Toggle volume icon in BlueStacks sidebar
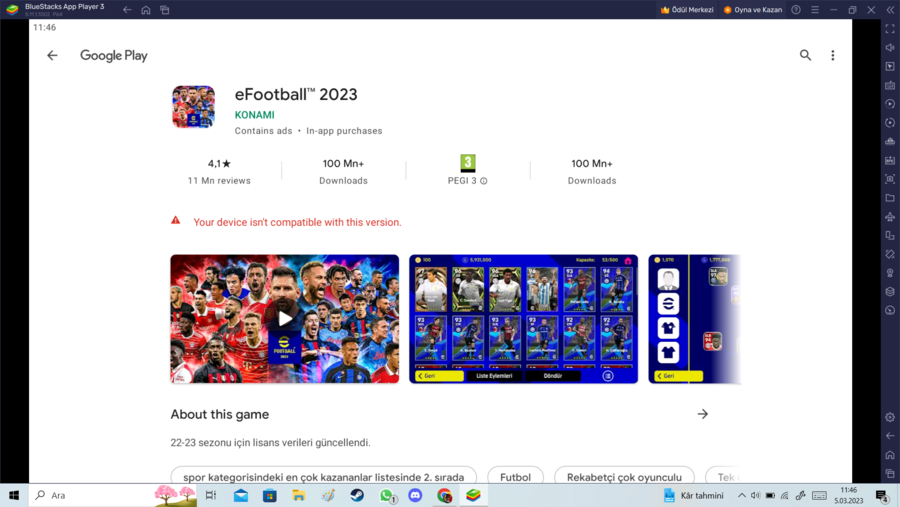This screenshot has width=900, height=507. coord(890,48)
